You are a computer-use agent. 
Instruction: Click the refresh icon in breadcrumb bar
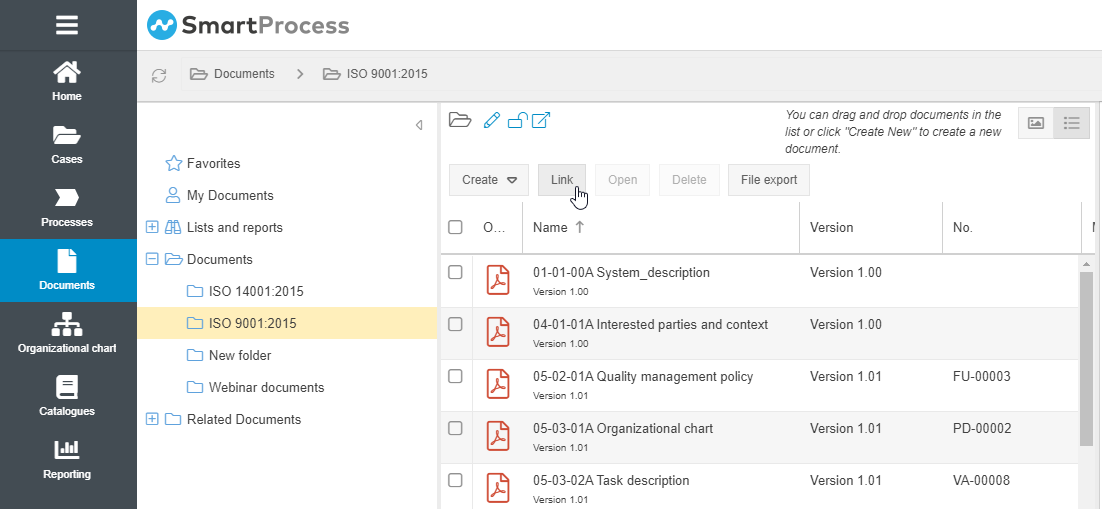[x=159, y=75]
